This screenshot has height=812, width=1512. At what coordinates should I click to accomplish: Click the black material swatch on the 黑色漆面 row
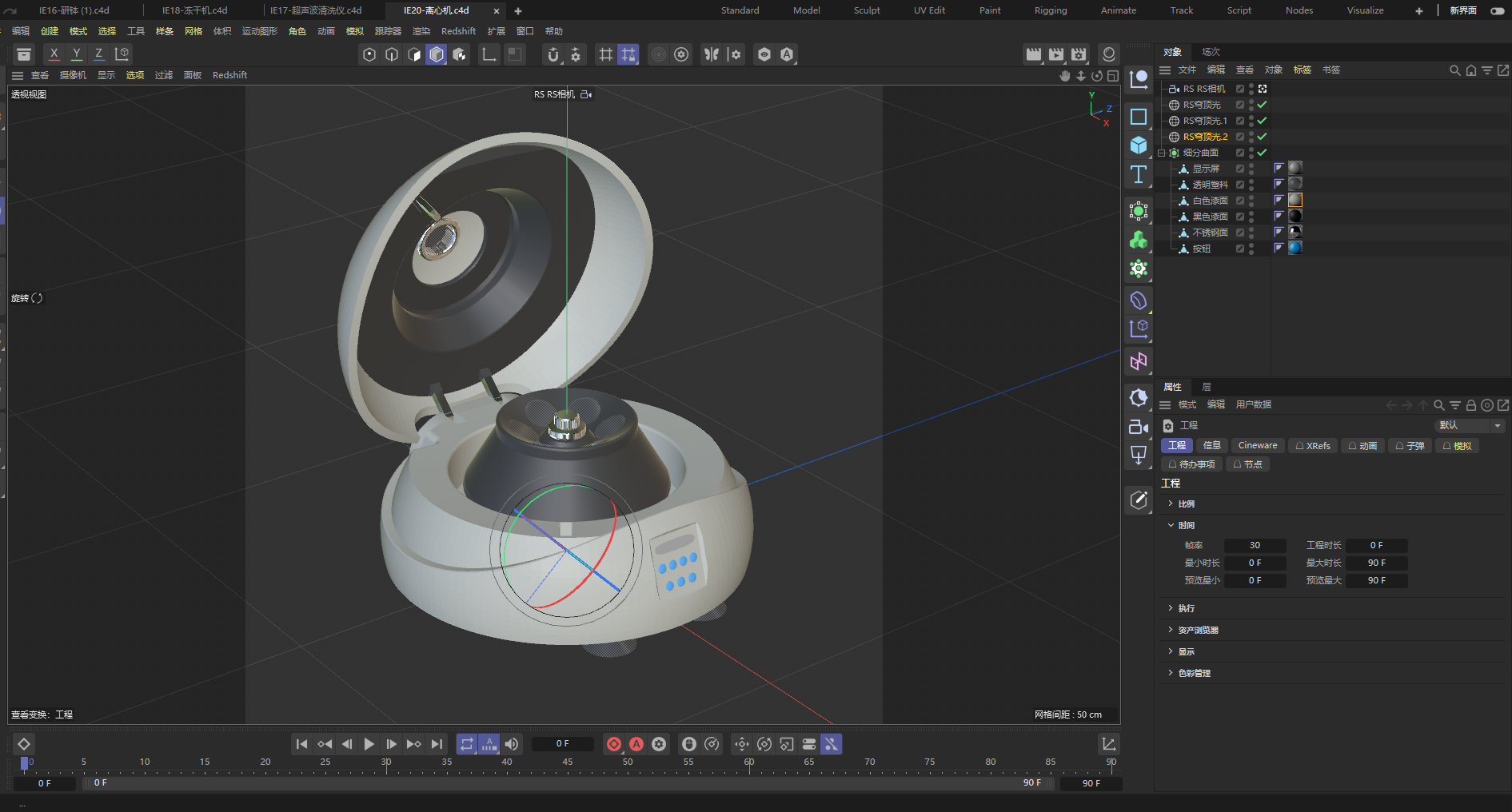tap(1295, 216)
